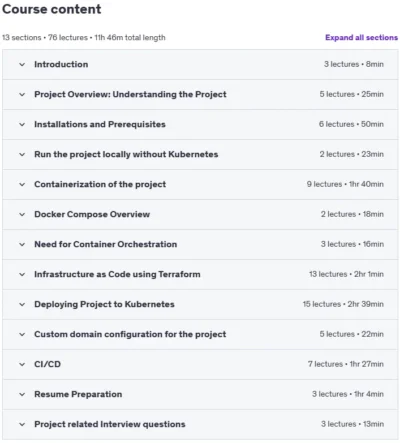Expand chevron for Need for Container Orchestration

[22, 245]
